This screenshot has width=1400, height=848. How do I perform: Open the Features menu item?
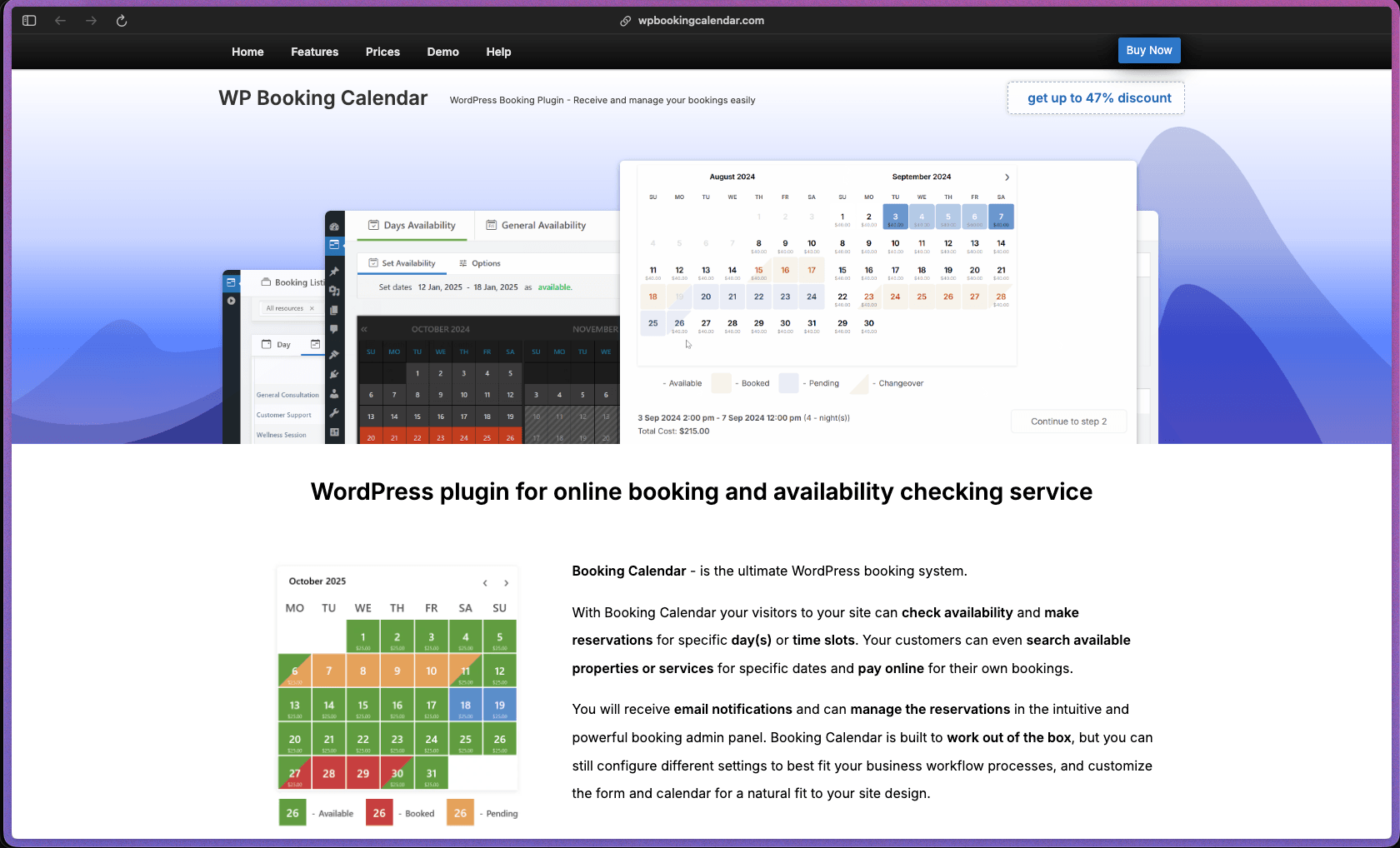(x=314, y=52)
